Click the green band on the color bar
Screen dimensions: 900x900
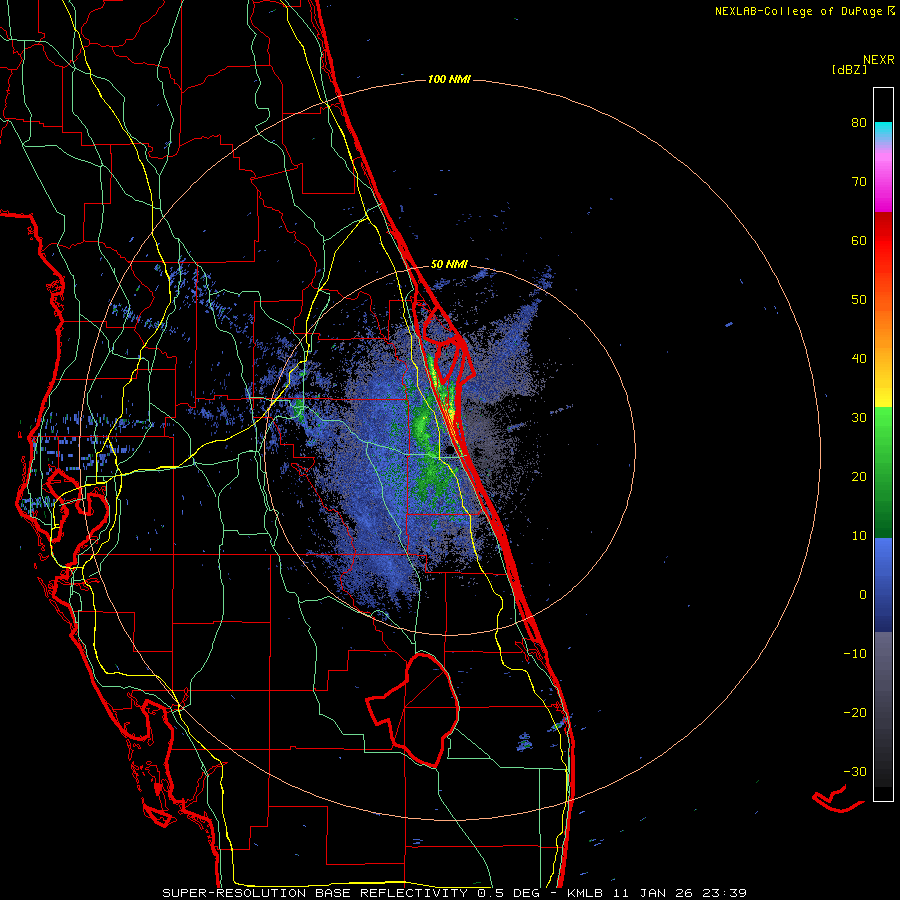[883, 472]
